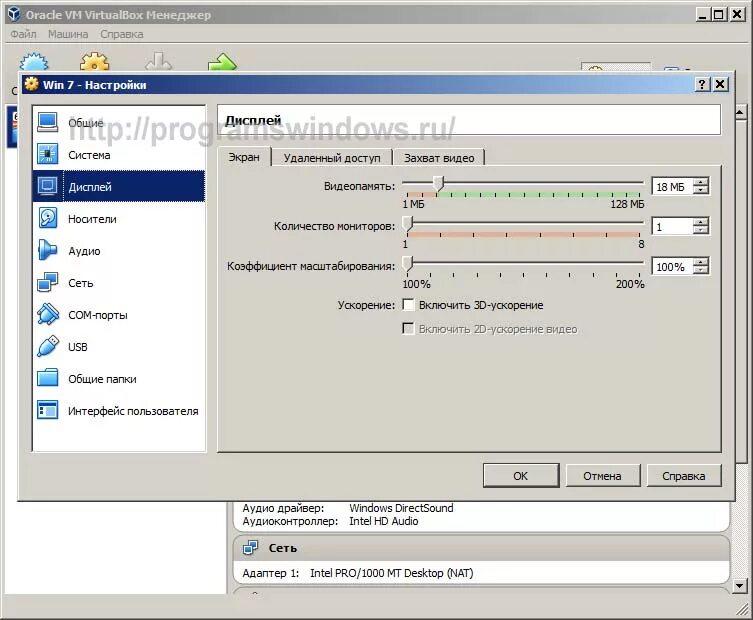Image resolution: width=753 pixels, height=620 pixels.
Task: Select the Интерфейс пользователя category label
Action: tap(133, 411)
